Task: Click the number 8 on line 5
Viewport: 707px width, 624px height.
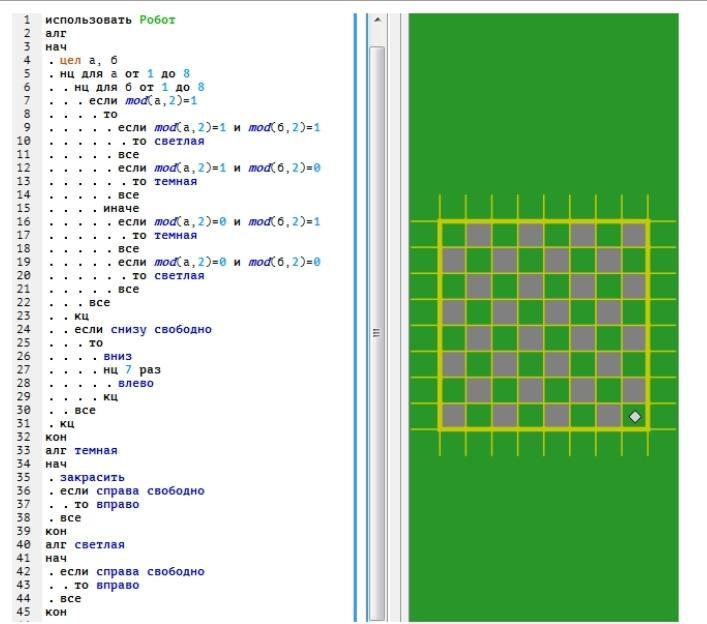Action: (x=184, y=74)
